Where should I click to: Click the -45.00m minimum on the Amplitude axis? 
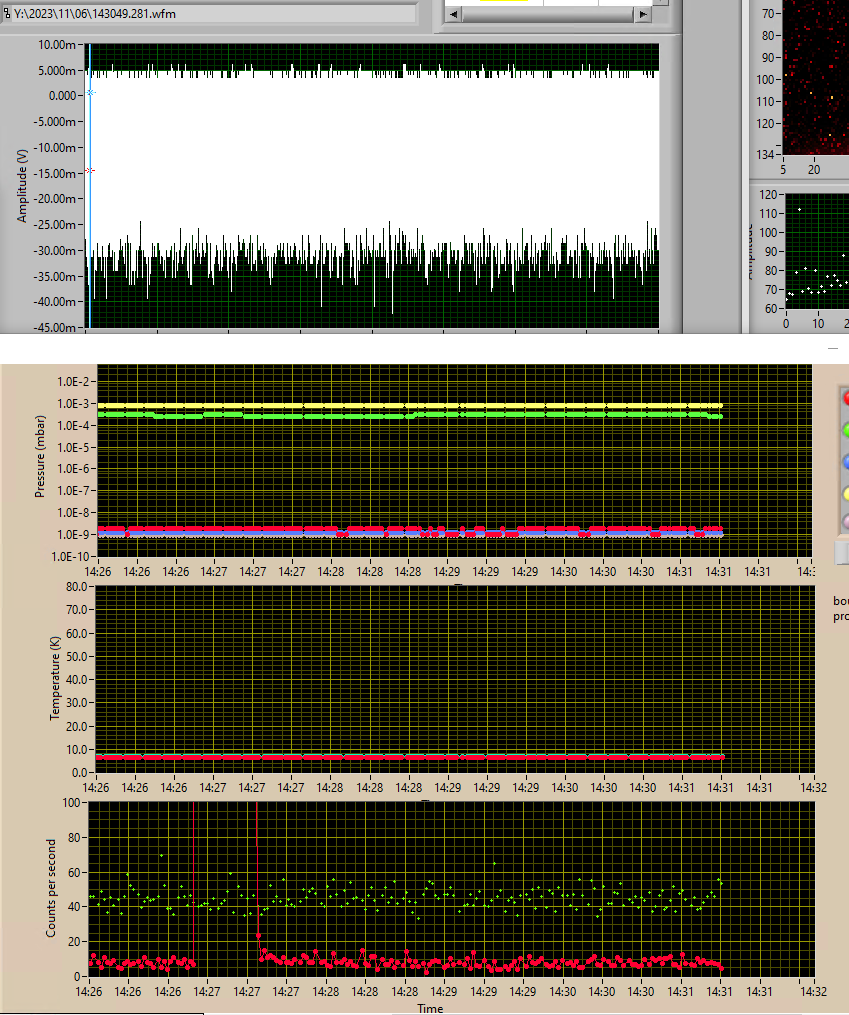(52, 327)
